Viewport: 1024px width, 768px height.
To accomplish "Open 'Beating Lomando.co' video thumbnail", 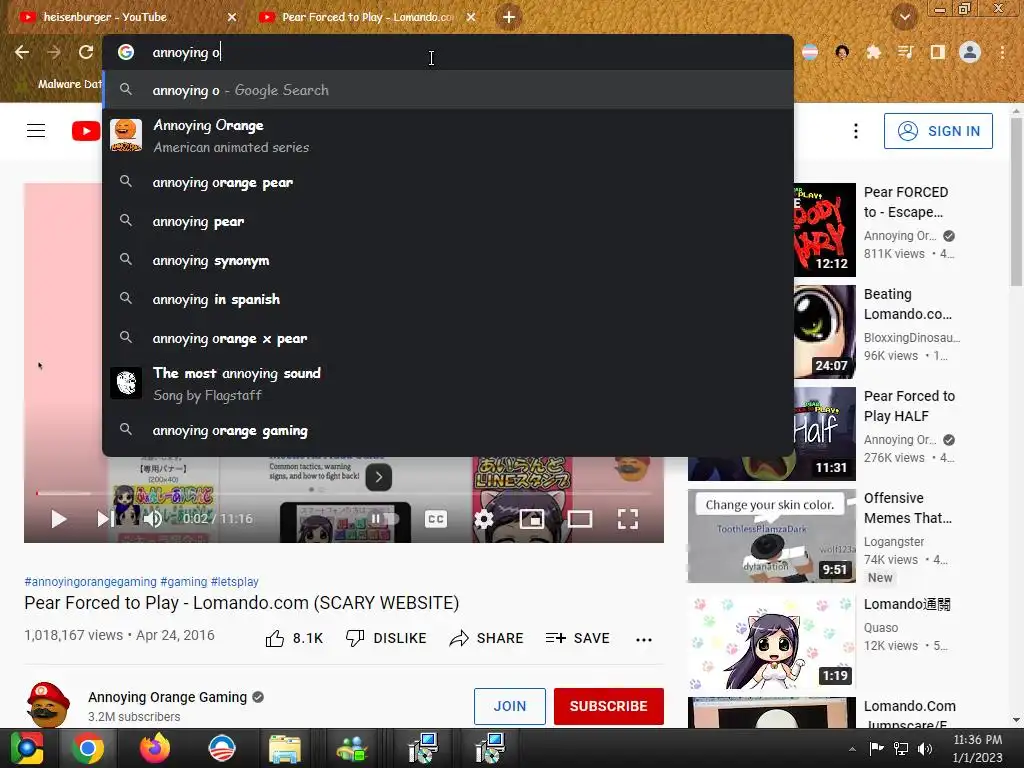I will click(x=825, y=332).
